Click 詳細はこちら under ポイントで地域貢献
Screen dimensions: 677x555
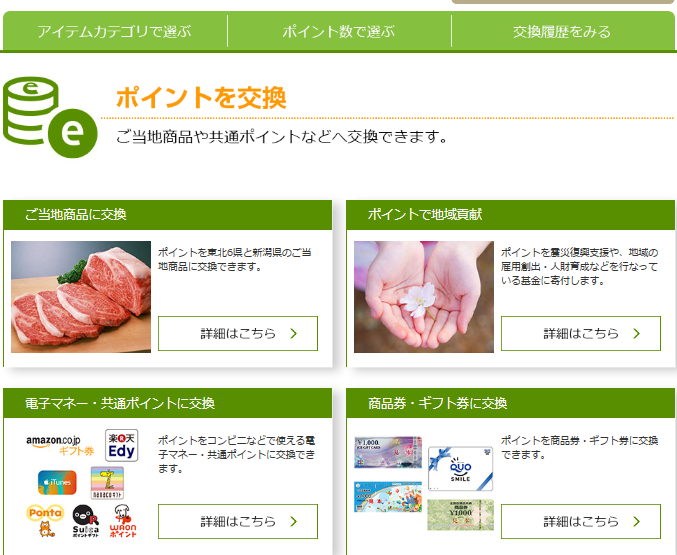581,333
